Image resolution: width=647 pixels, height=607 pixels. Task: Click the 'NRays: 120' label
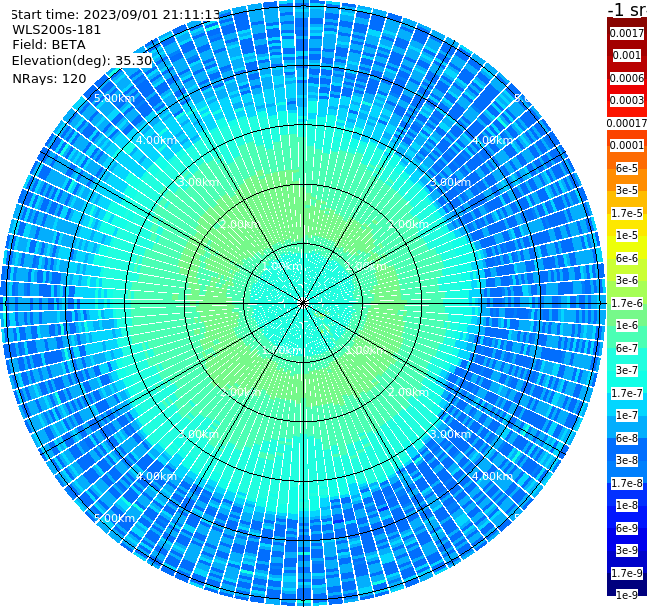pyautogui.click(x=49, y=78)
